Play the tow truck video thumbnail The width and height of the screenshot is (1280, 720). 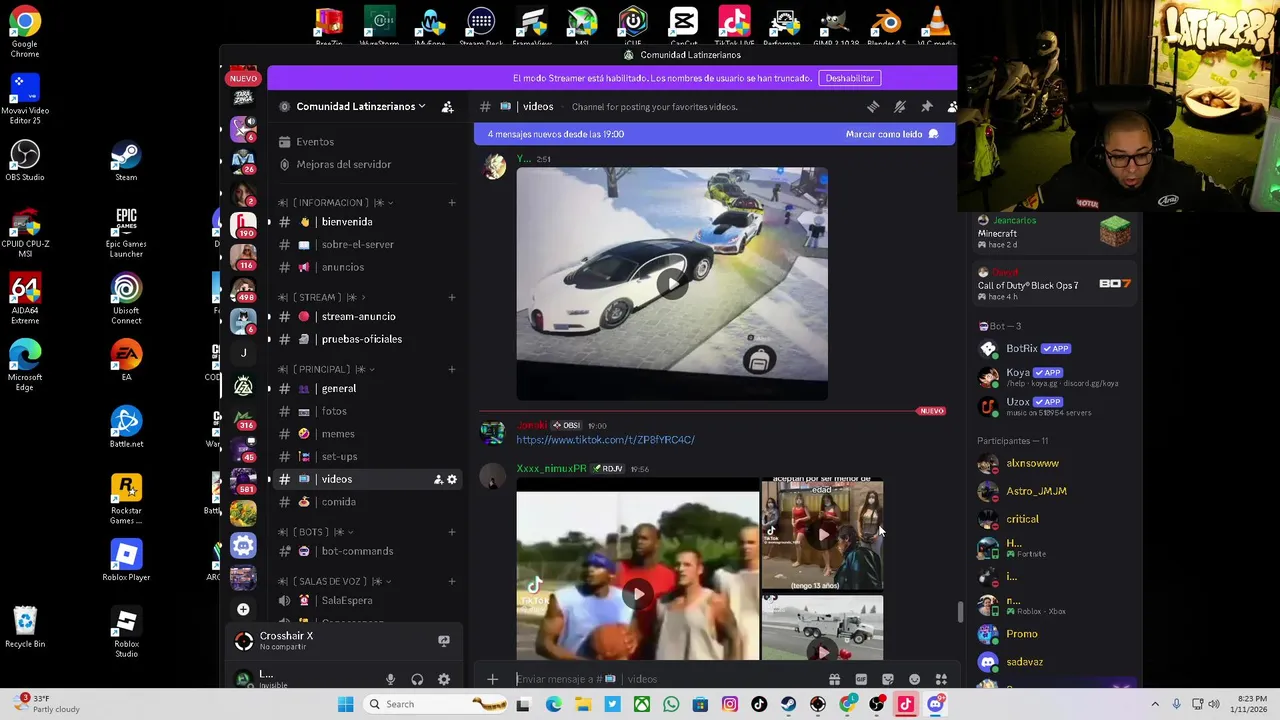(822, 652)
